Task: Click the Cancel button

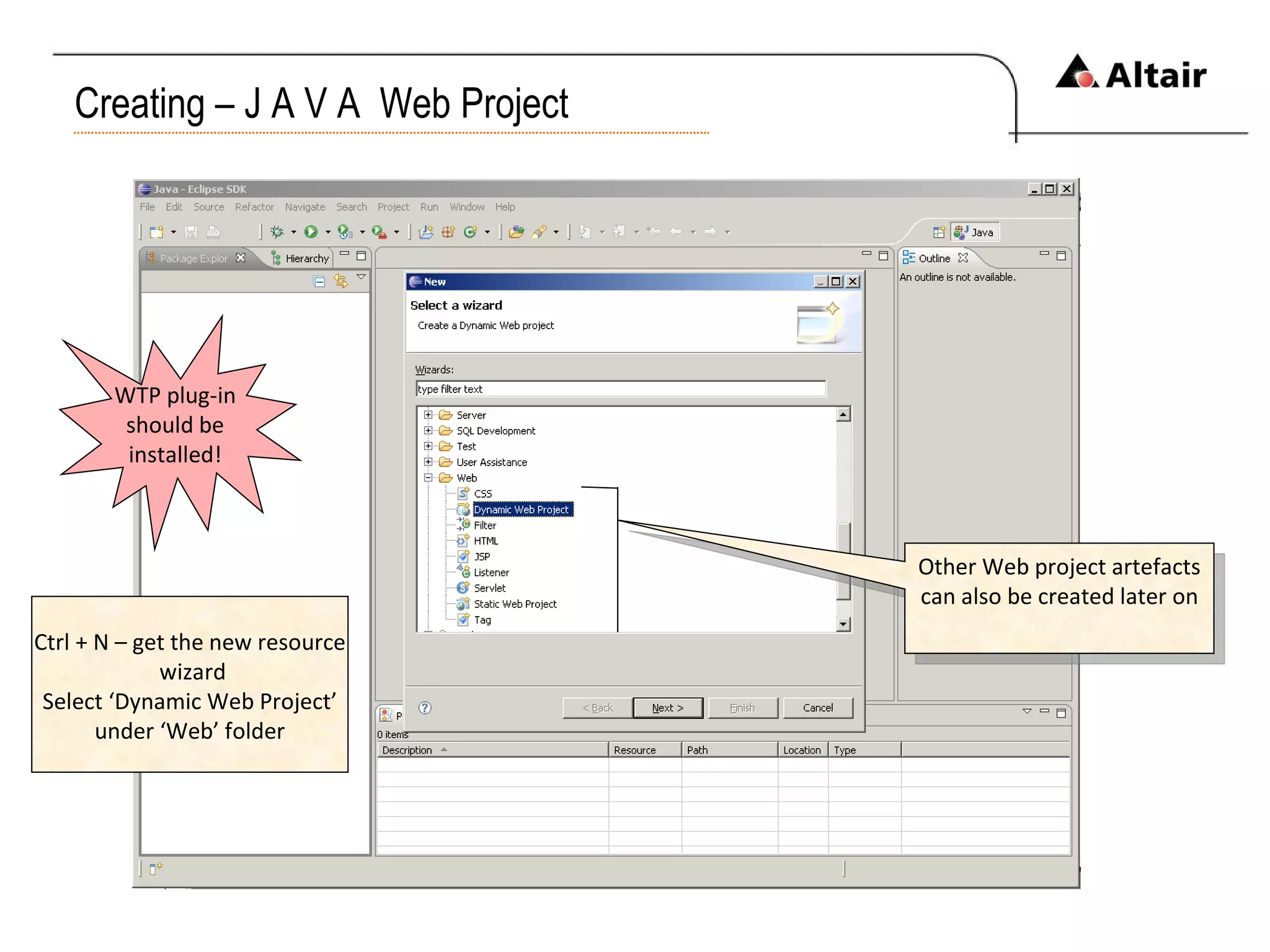Action: click(818, 708)
